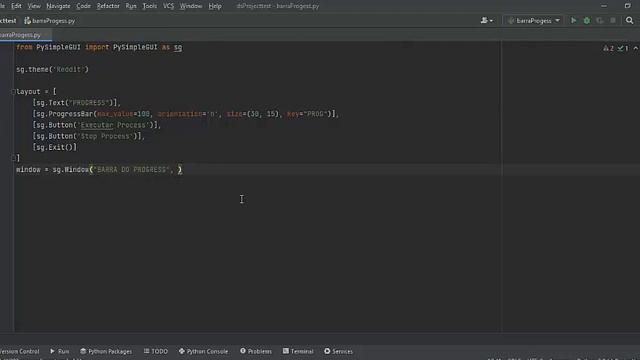
Task: Click the import line alias sg
Action: tap(178, 47)
